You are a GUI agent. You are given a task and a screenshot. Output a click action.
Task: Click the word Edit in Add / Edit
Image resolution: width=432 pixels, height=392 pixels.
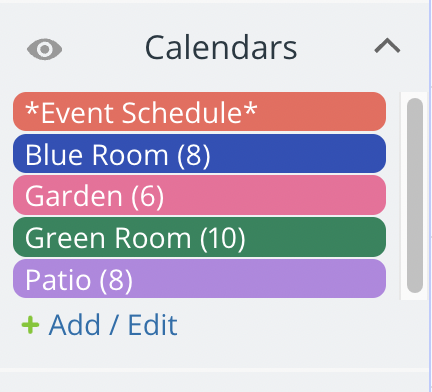[153, 325]
